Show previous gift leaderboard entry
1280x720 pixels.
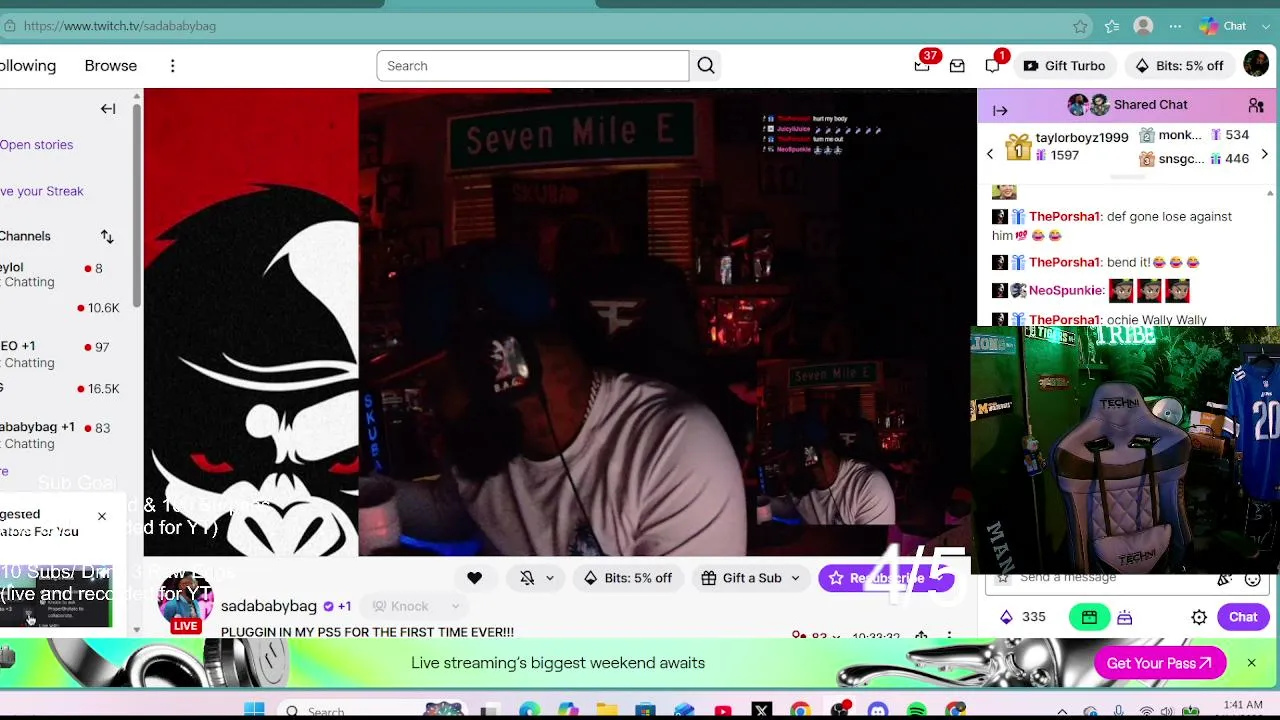pyautogui.click(x=990, y=154)
